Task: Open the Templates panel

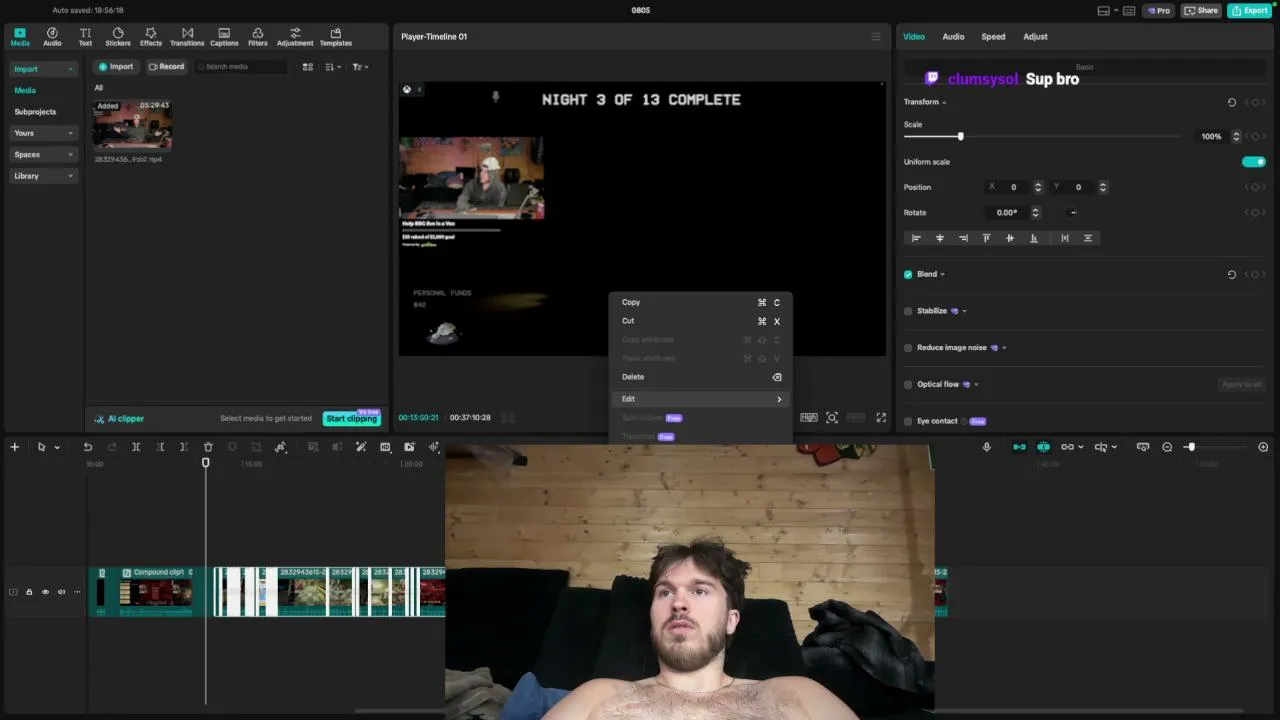Action: pyautogui.click(x=336, y=37)
